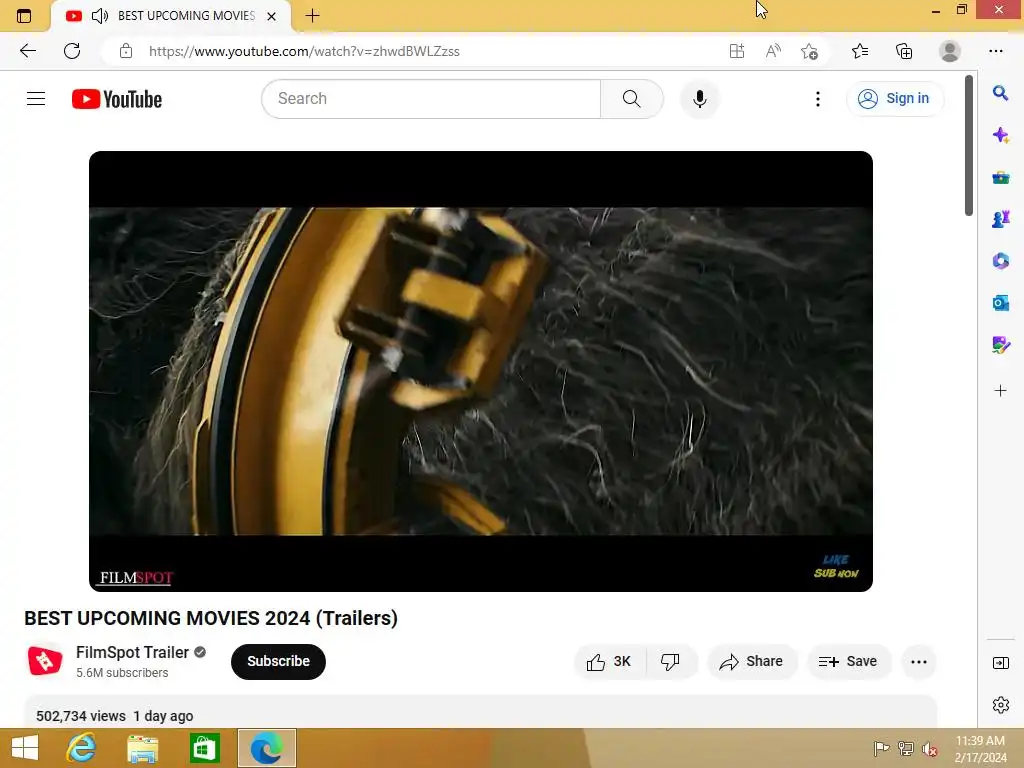Select the BEST UPCOMING MOVIES tab
This screenshot has height=768, width=1024.
coord(171,16)
